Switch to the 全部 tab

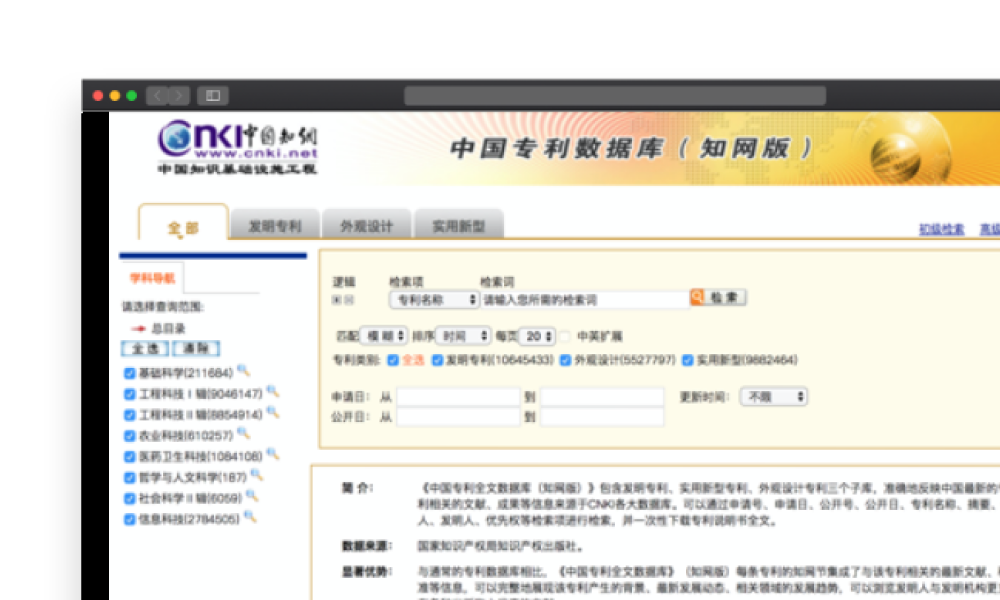pos(183,223)
